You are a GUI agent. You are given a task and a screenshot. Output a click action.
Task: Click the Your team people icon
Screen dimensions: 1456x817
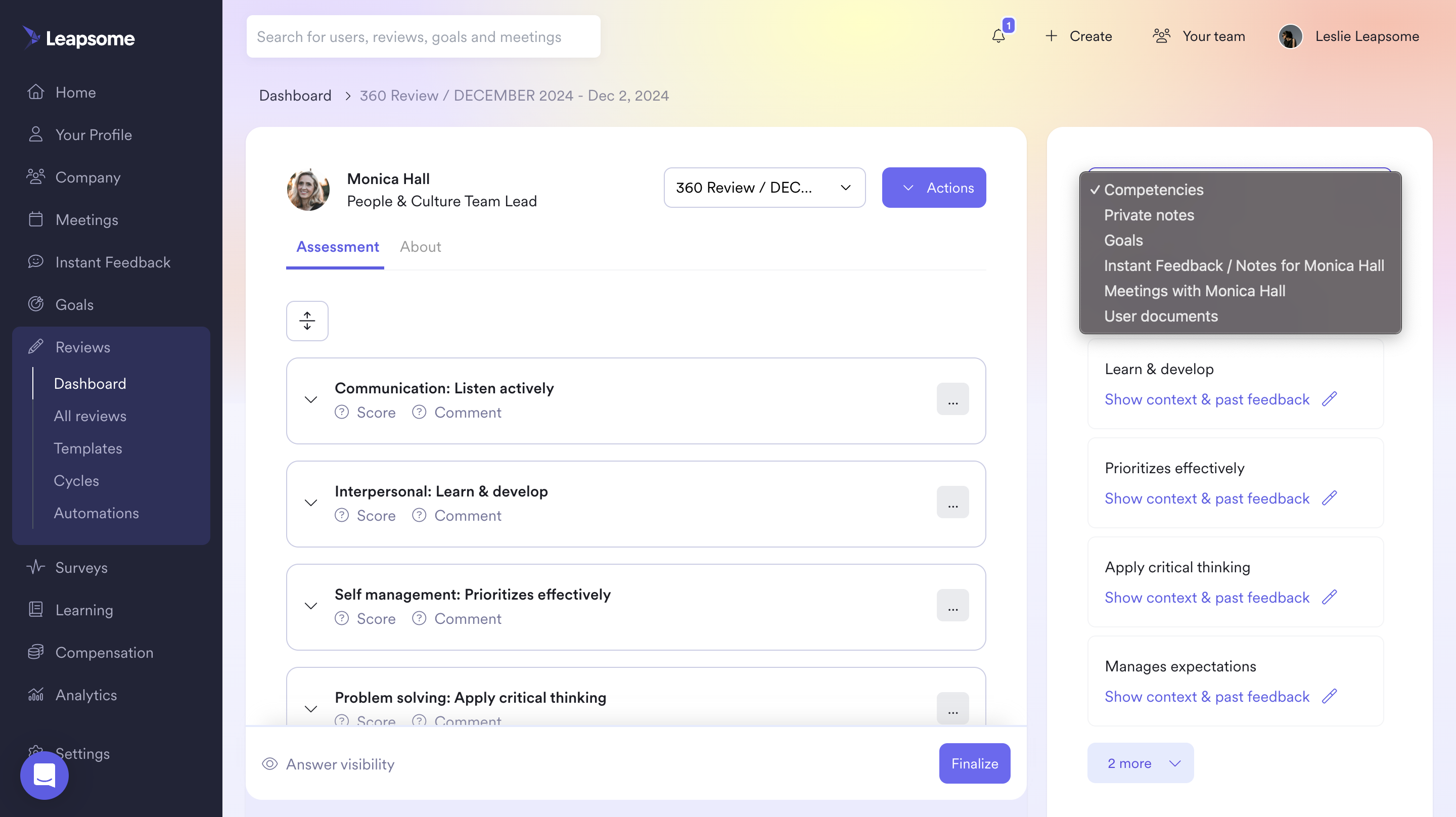tap(1162, 36)
